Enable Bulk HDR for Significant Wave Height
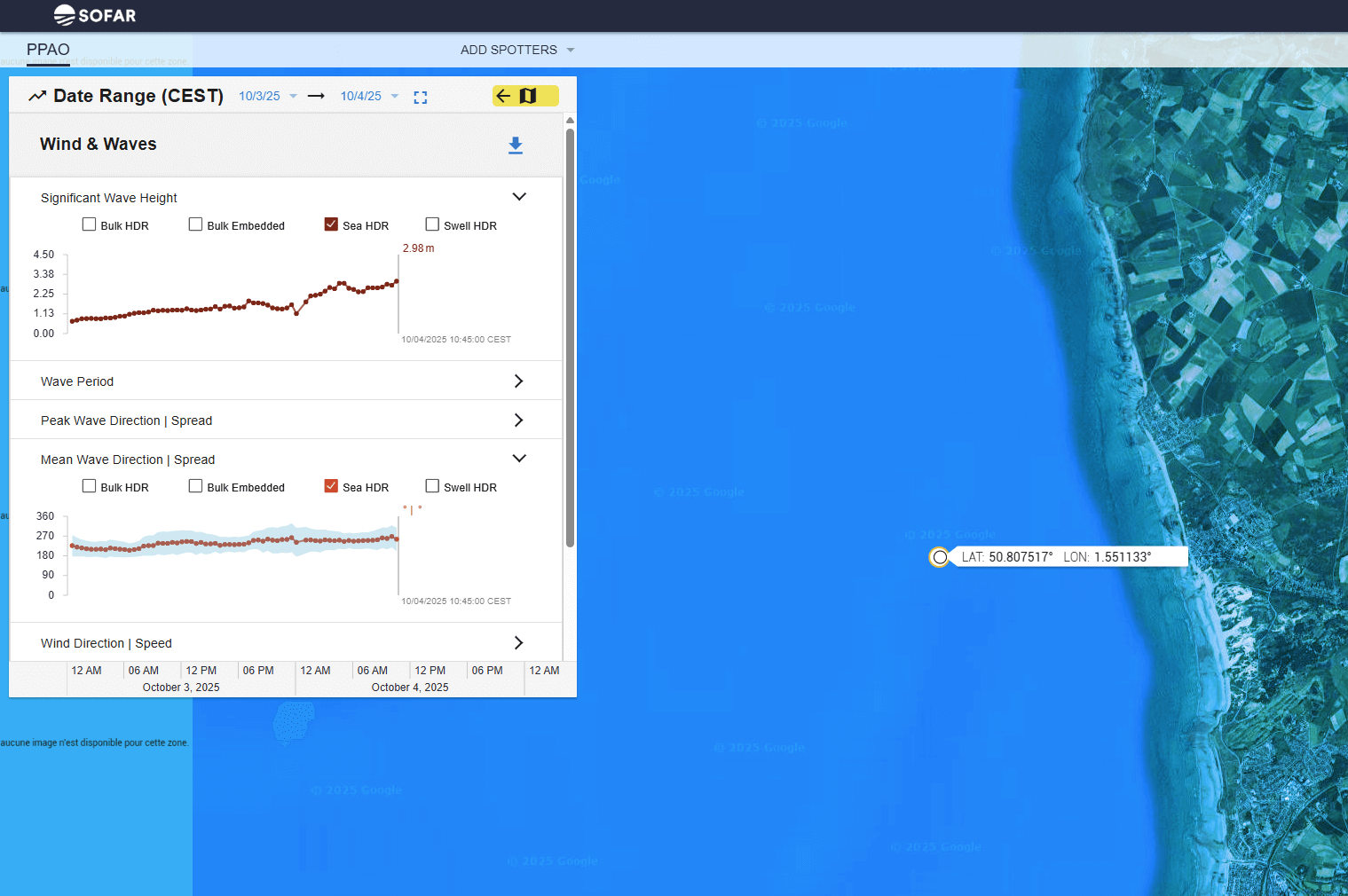The height and width of the screenshot is (896, 1348). click(90, 224)
